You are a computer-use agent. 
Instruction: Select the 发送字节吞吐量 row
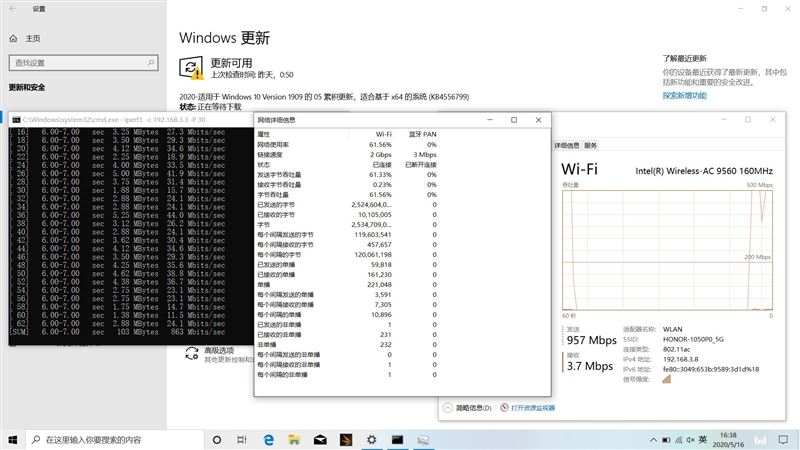(x=347, y=174)
